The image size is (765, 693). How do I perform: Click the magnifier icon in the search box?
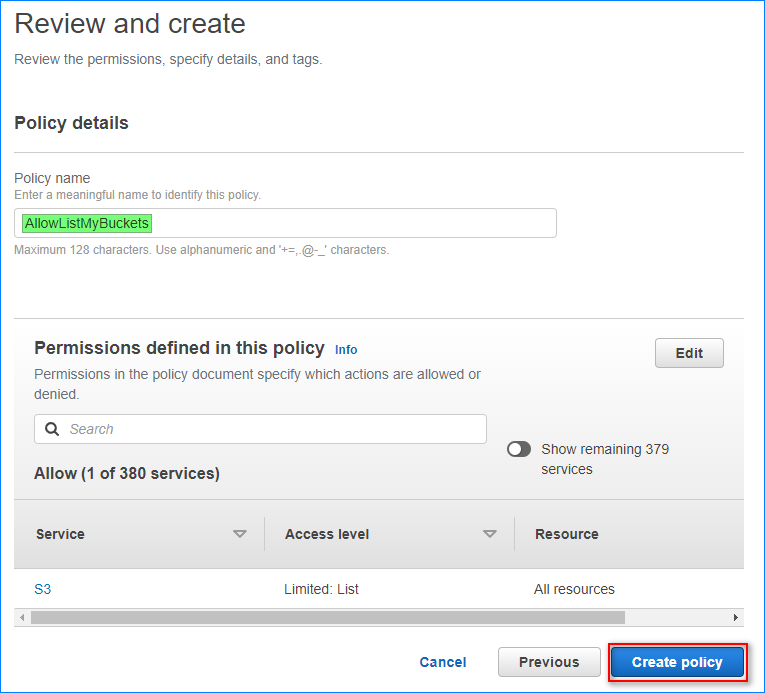[x=52, y=429]
